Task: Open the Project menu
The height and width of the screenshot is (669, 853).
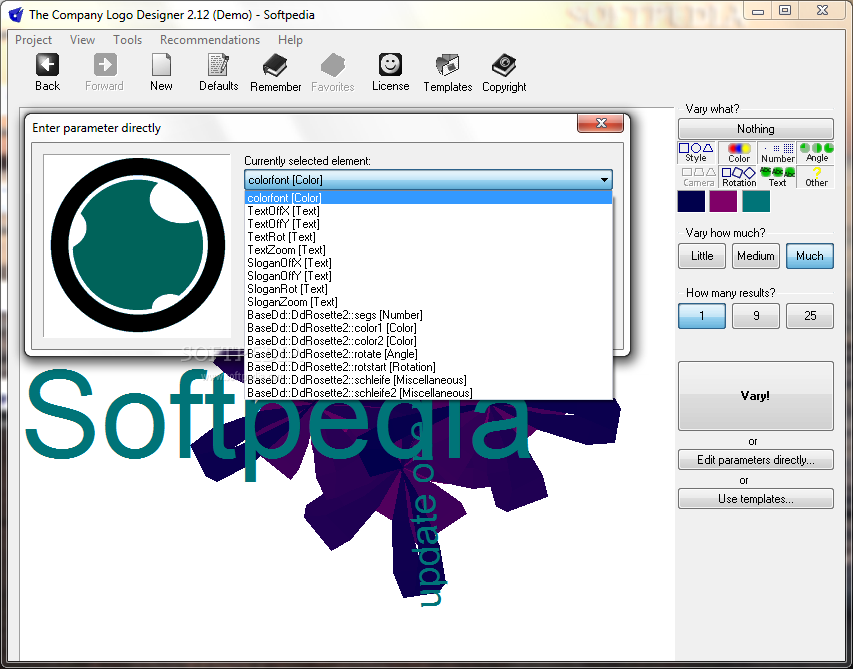Action: click(33, 40)
